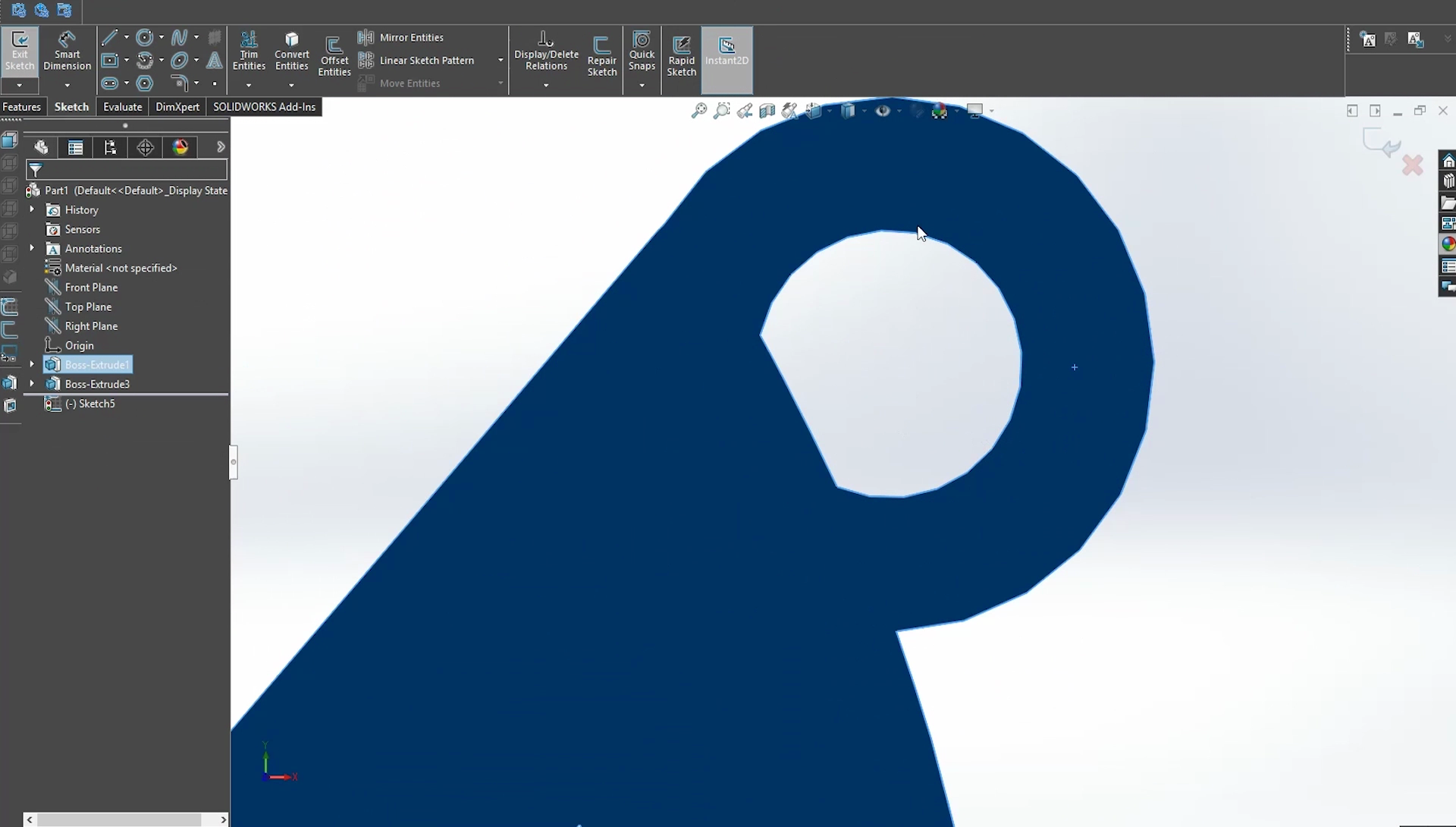The width and height of the screenshot is (1456, 827).
Task: Click the Section View icon
Action: pyautogui.click(x=767, y=111)
